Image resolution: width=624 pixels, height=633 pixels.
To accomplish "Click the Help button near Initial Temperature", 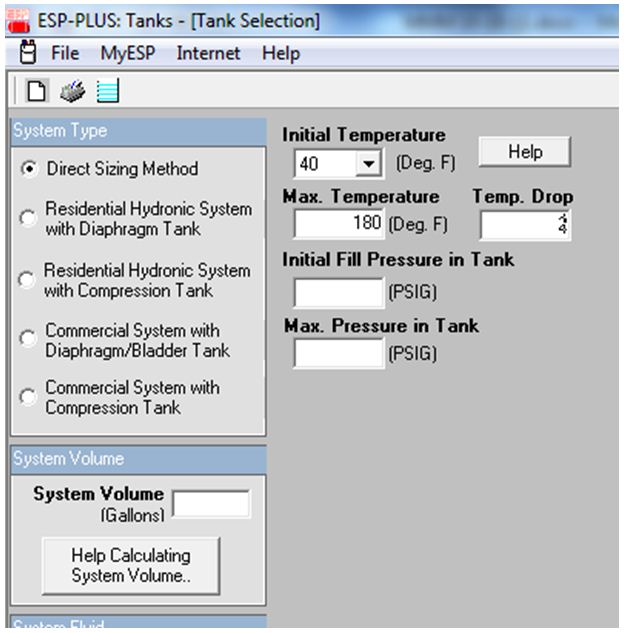I will click(x=525, y=152).
